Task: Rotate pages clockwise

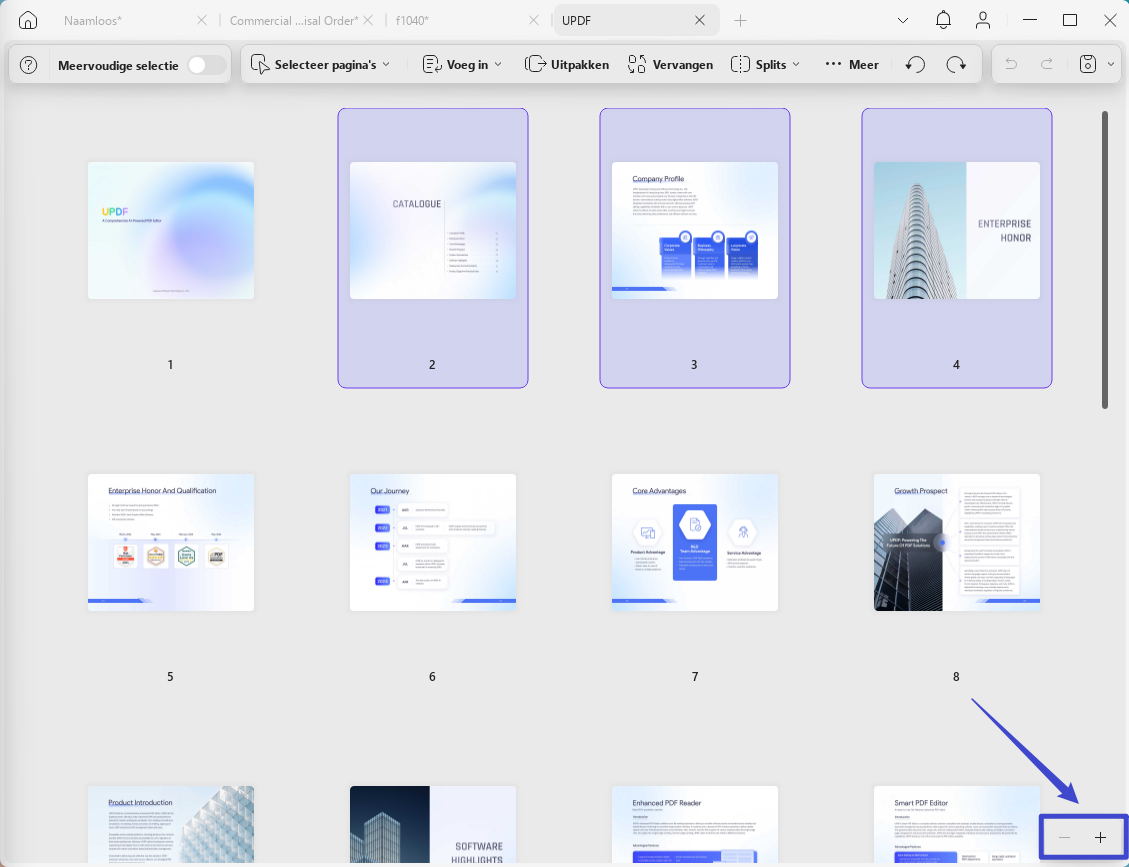Action: (x=956, y=65)
